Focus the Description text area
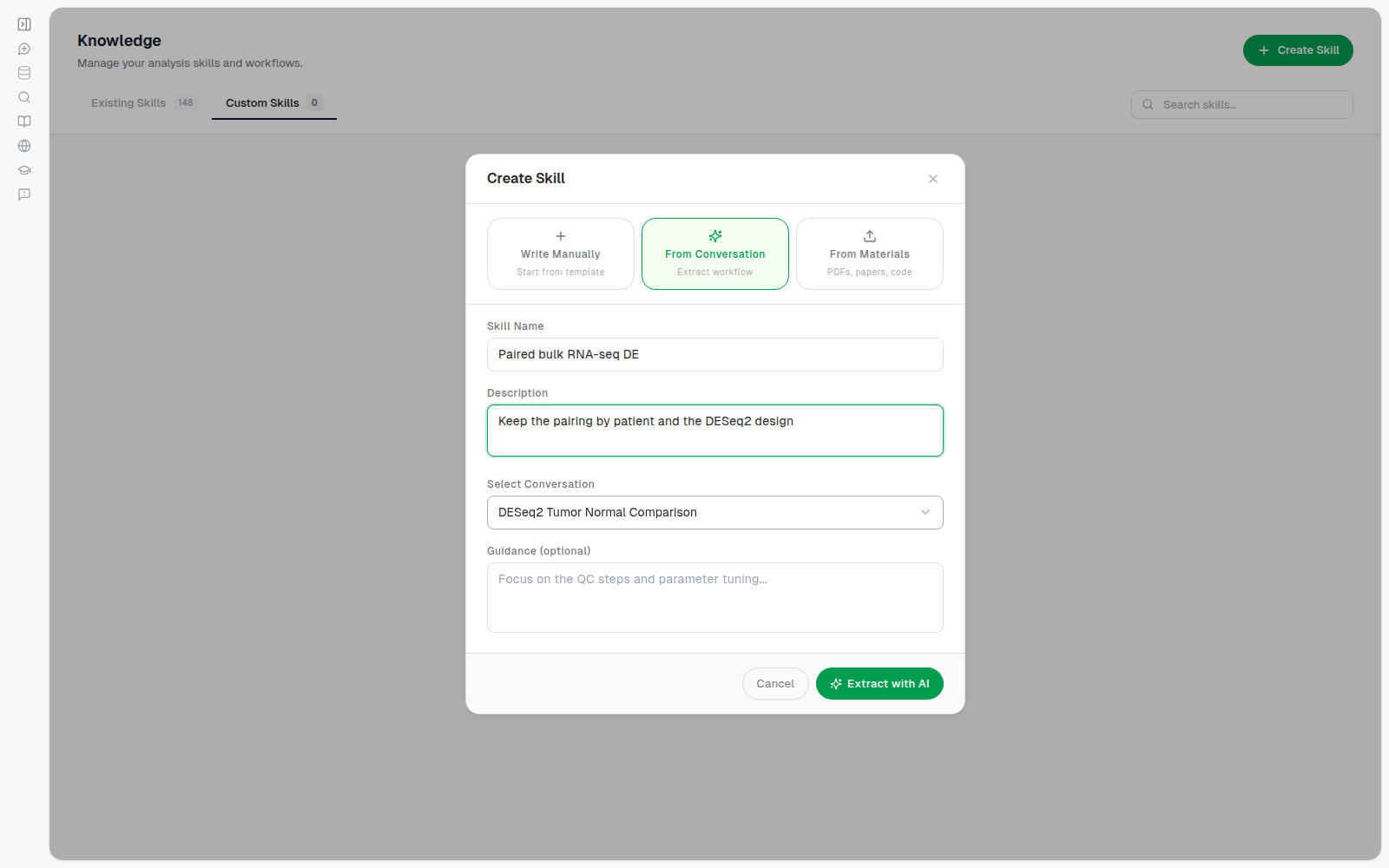The width and height of the screenshot is (1389, 868). (715, 431)
